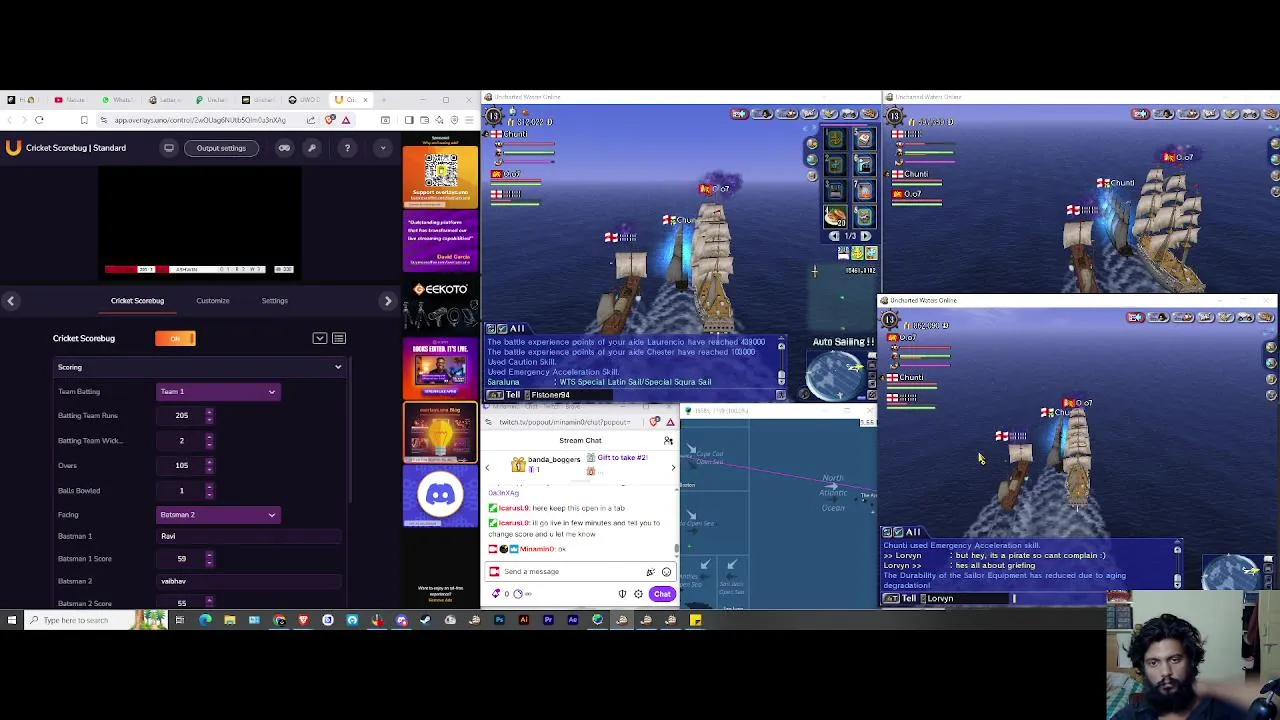Click the wrench tool icon in overlays.uno header
This screenshot has width=1280, height=720.
[312, 148]
